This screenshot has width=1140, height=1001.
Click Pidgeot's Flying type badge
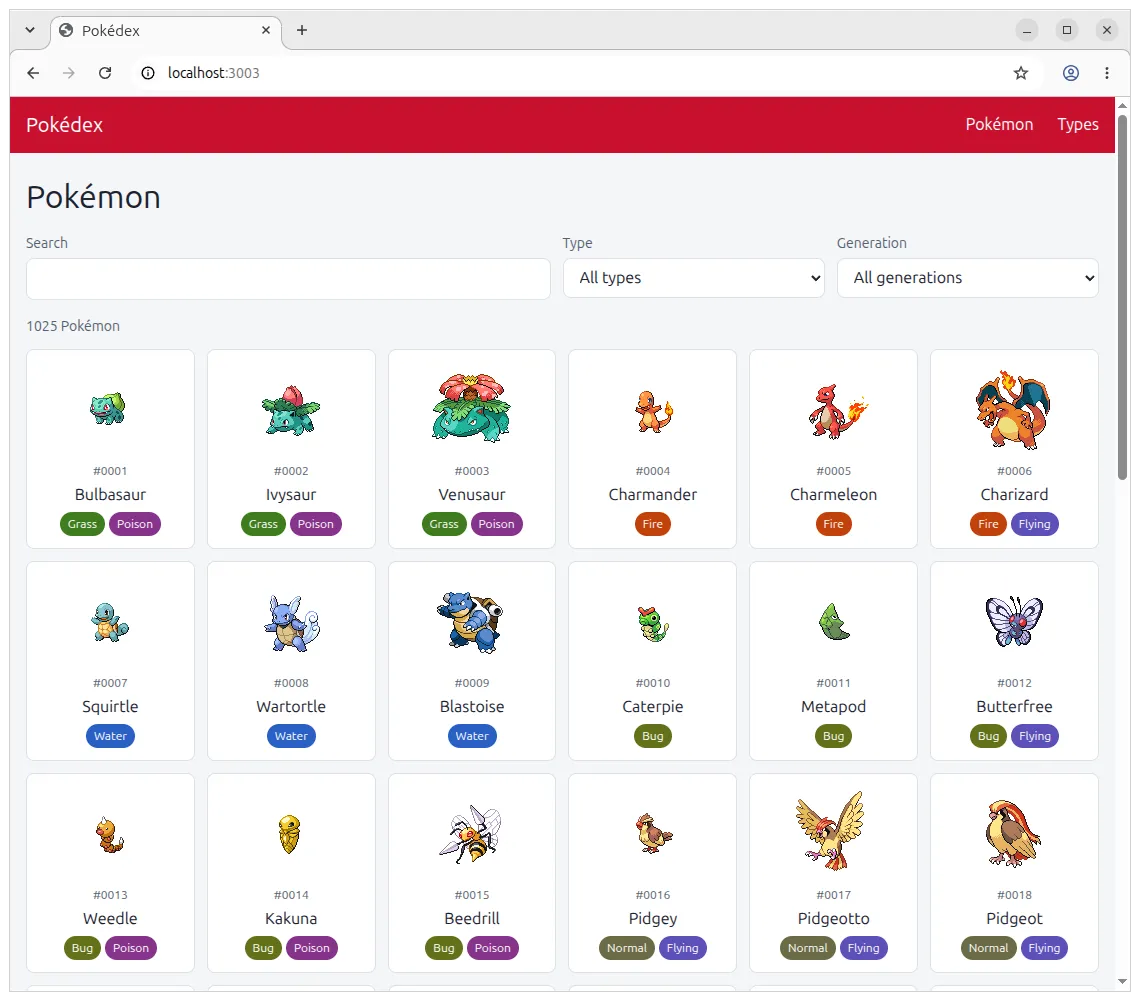(x=1043, y=948)
